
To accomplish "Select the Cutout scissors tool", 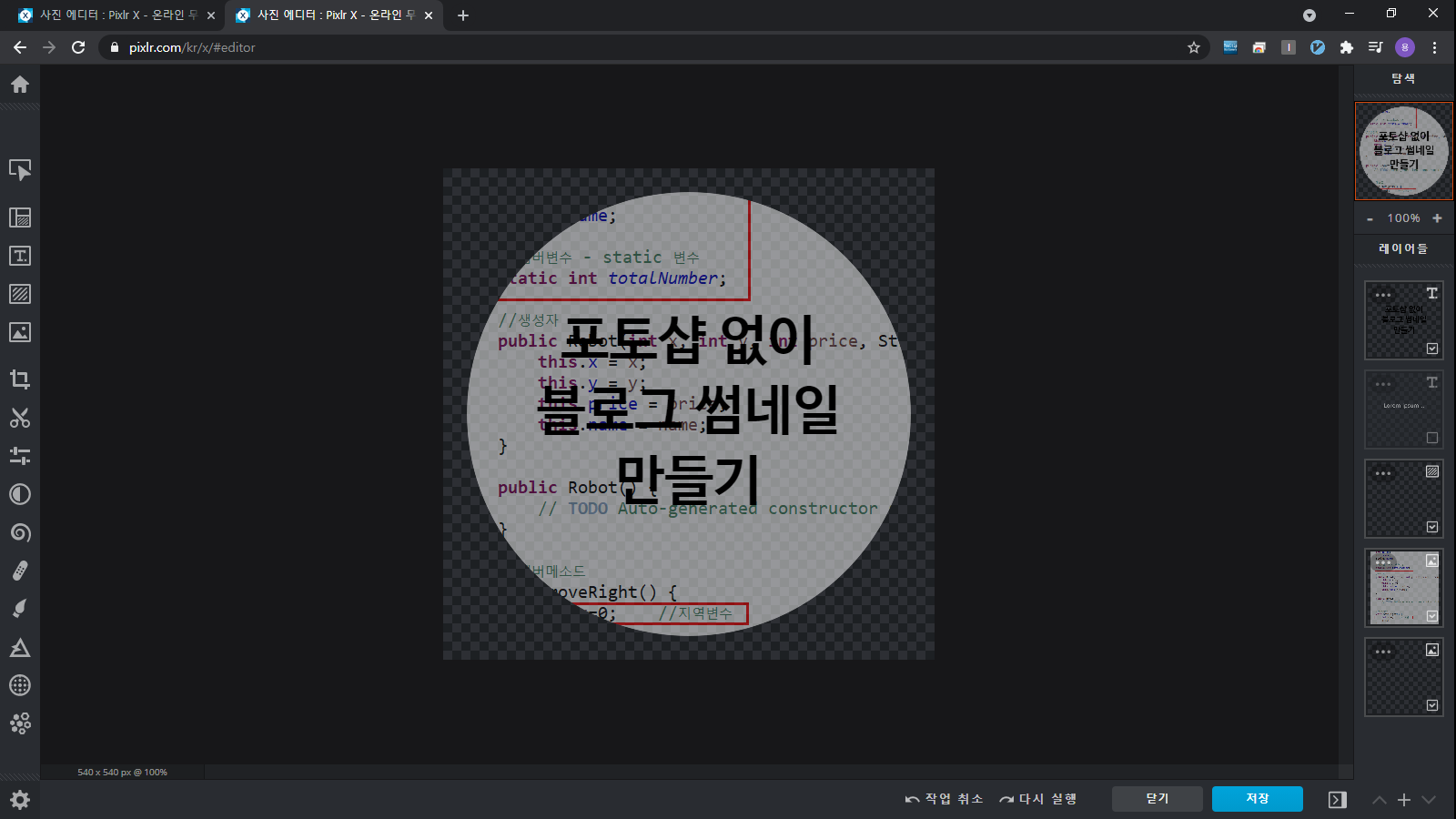I will (20, 418).
